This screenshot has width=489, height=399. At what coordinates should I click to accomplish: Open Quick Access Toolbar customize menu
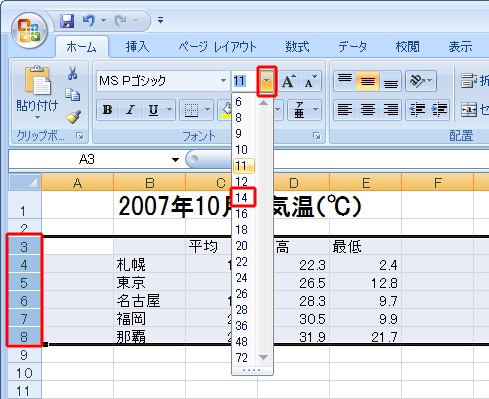pos(160,21)
